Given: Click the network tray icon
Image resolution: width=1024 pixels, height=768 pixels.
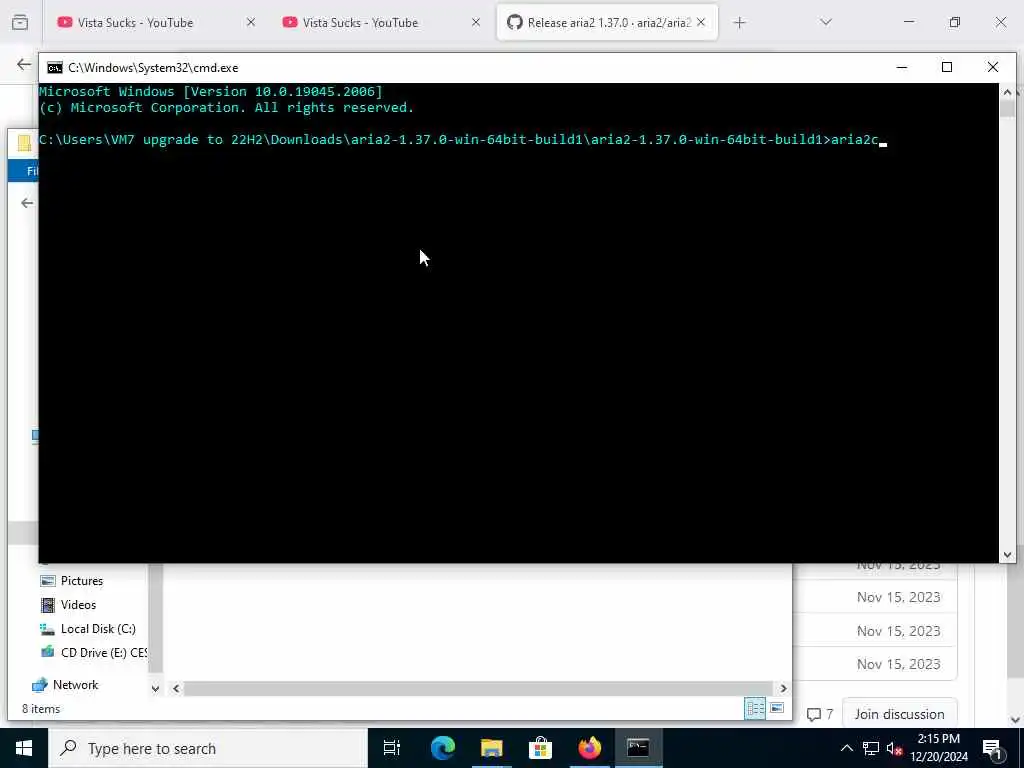Looking at the screenshot, I should point(871,748).
